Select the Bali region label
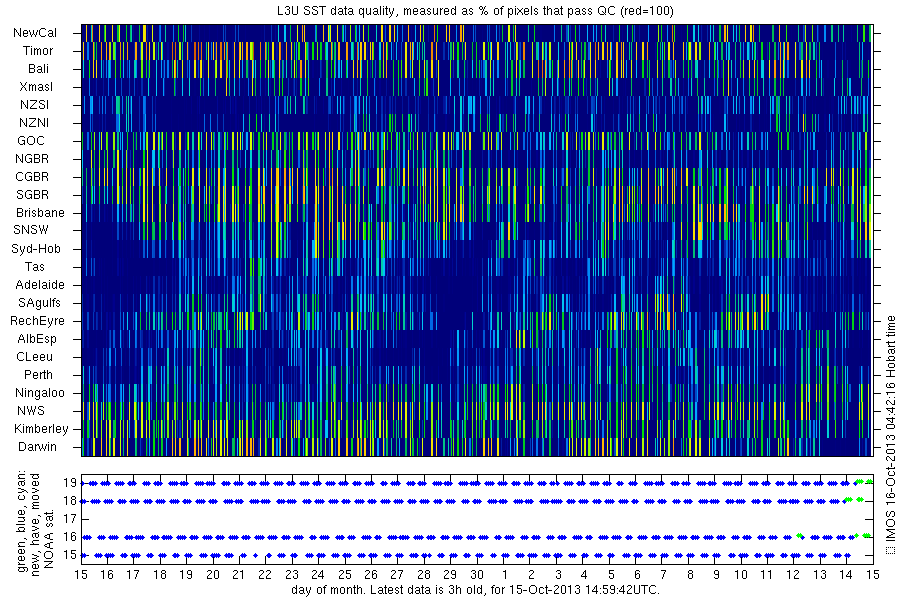900x600 pixels. (38, 68)
